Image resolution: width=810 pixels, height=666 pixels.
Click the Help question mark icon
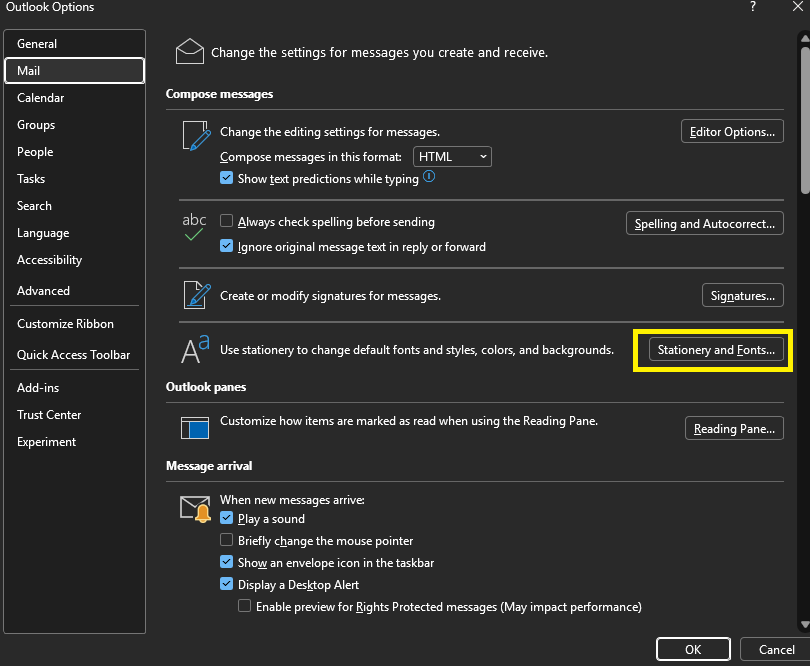point(753,7)
